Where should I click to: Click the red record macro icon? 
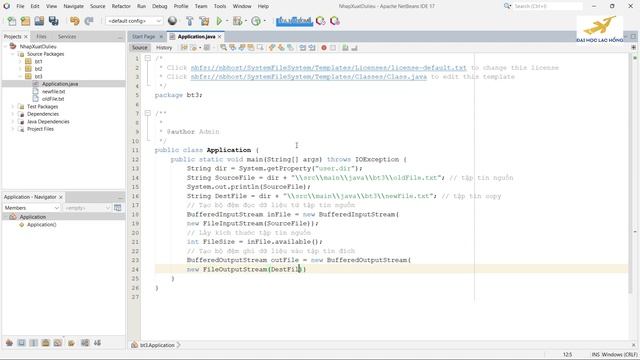coord(324,48)
